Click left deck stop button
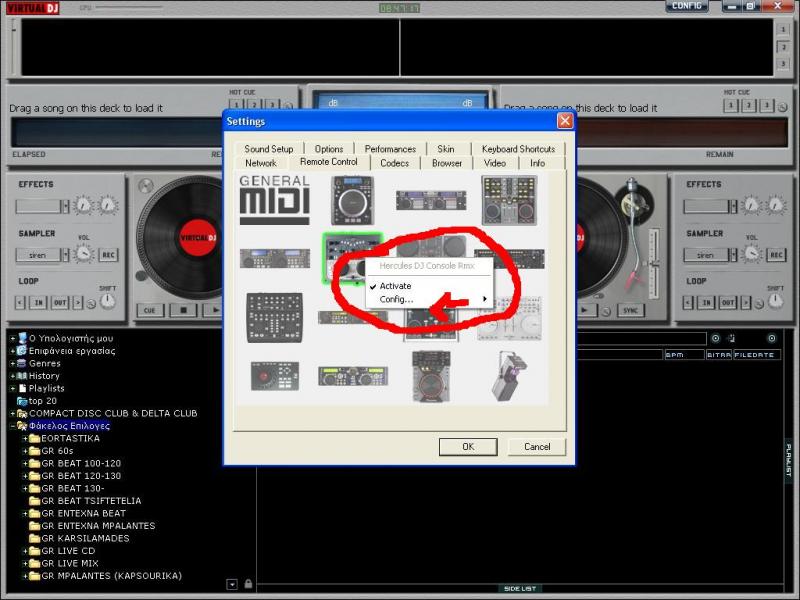The image size is (800, 600). point(183,310)
